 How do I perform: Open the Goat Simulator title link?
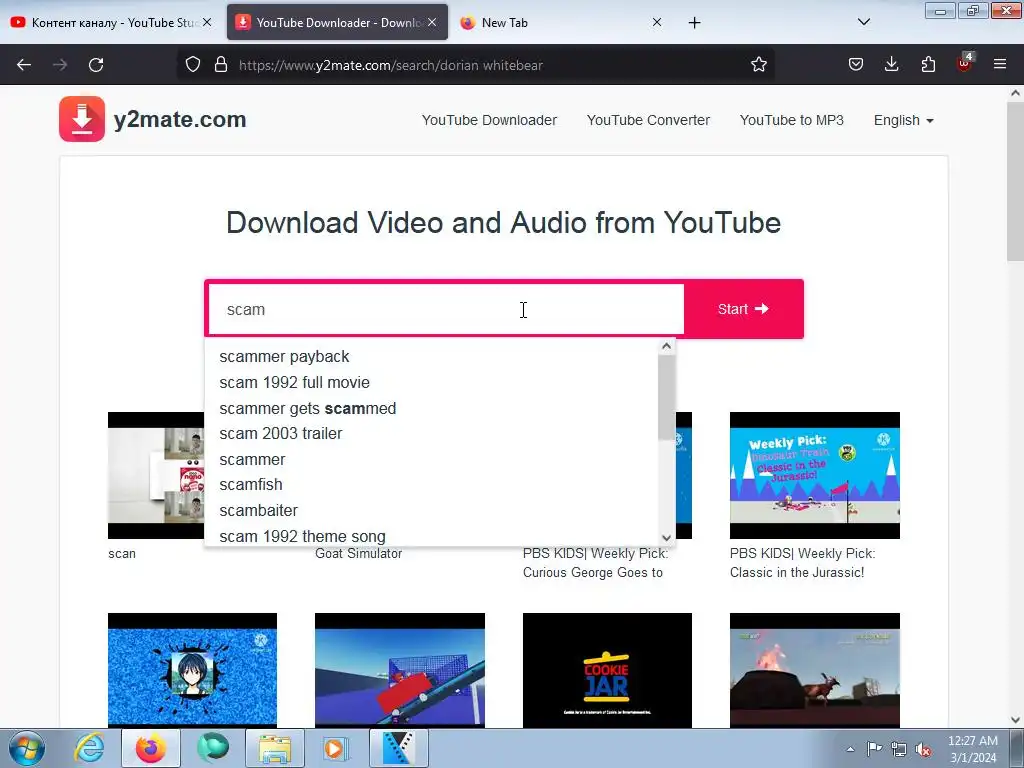(359, 554)
